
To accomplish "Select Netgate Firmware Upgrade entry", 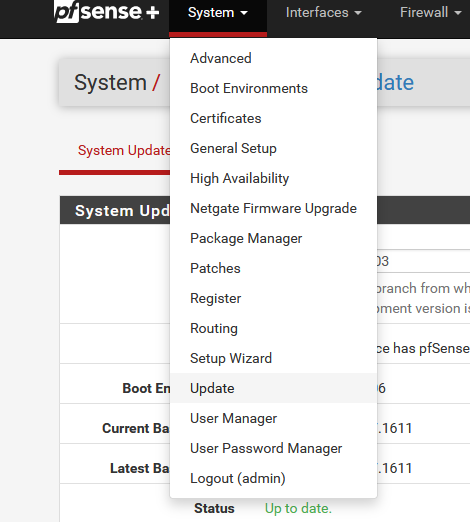I will (273, 208).
